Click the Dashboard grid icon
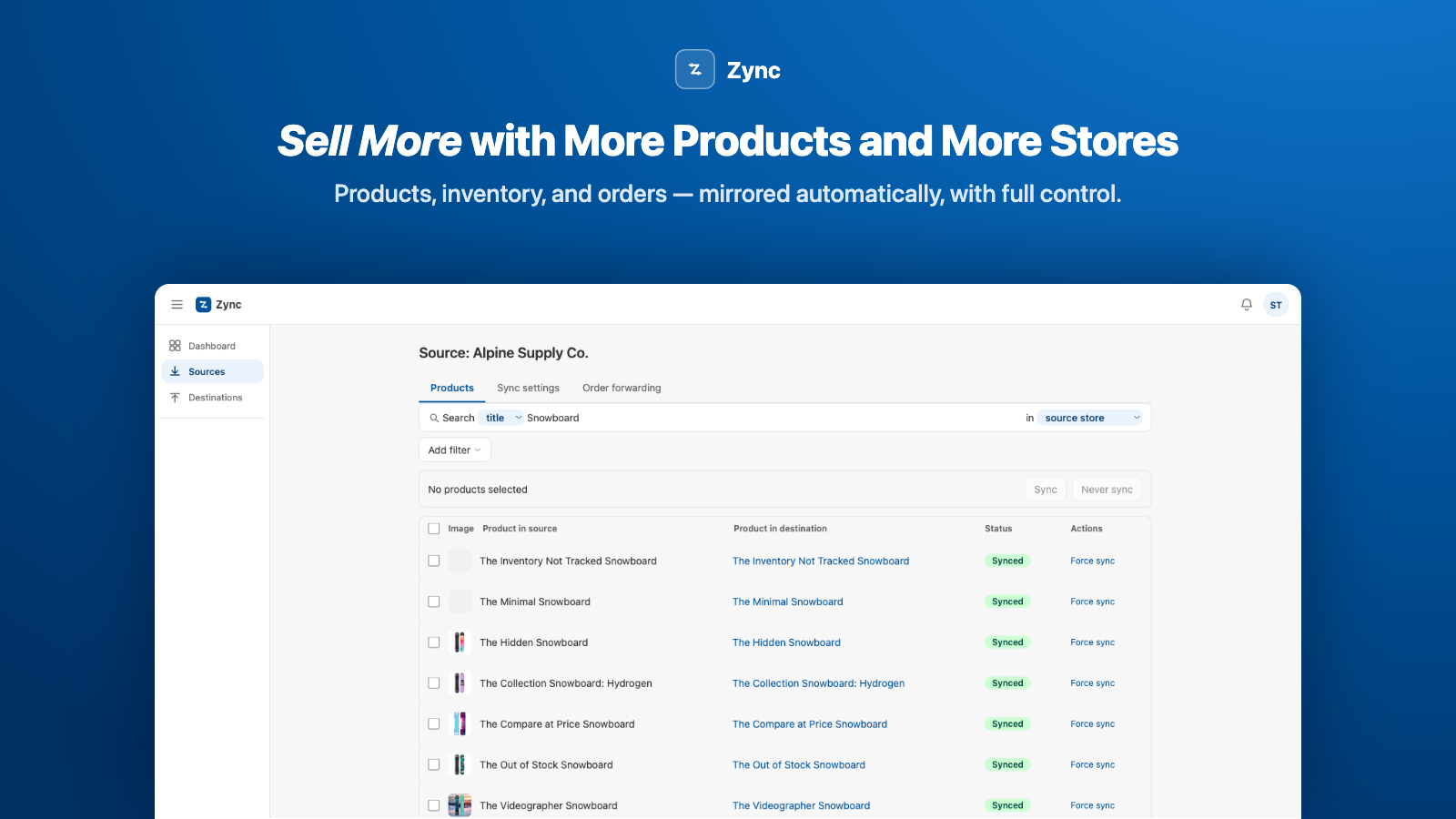This screenshot has height=819, width=1456. pyautogui.click(x=175, y=346)
